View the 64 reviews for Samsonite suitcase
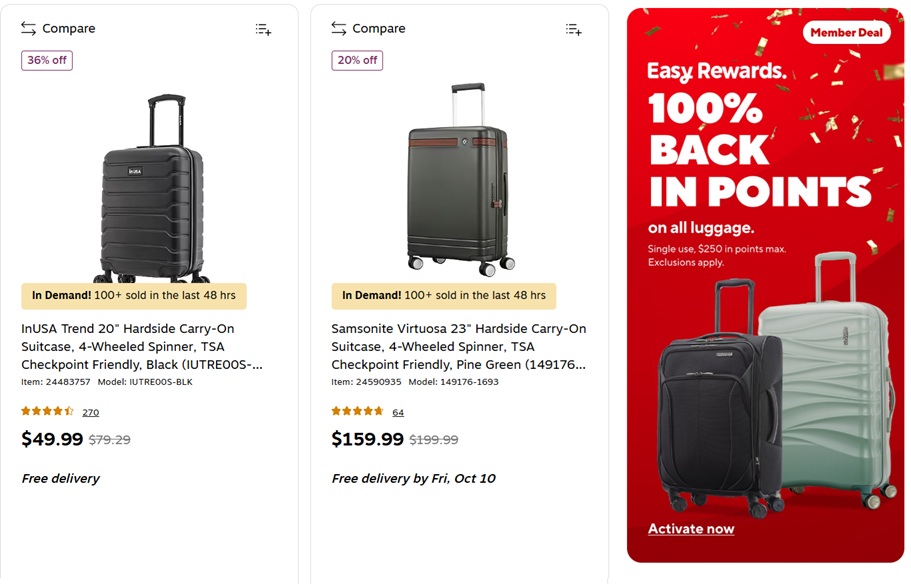 (x=398, y=412)
